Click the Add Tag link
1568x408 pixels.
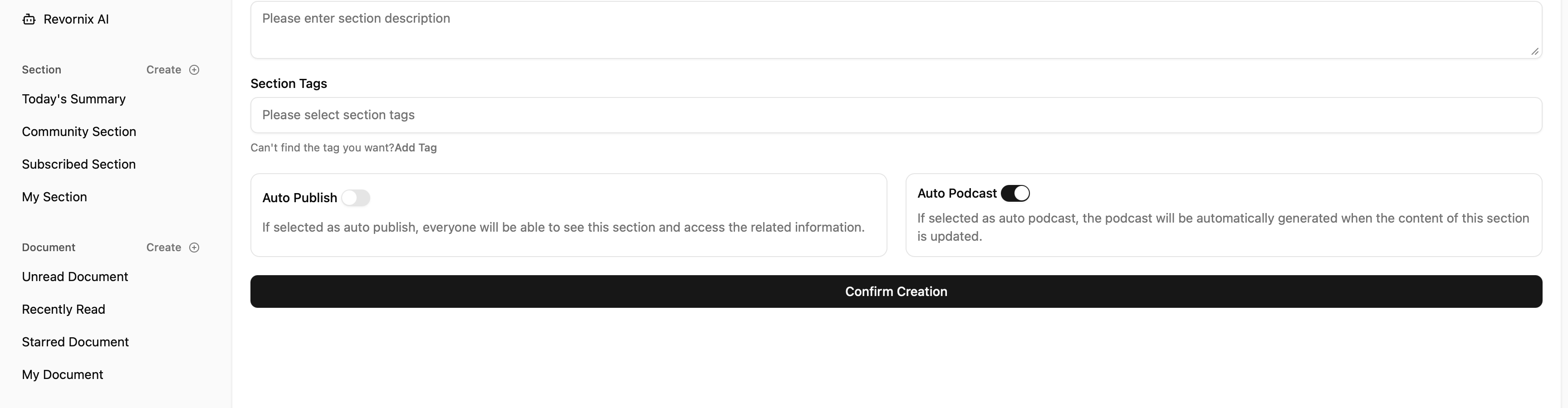415,148
